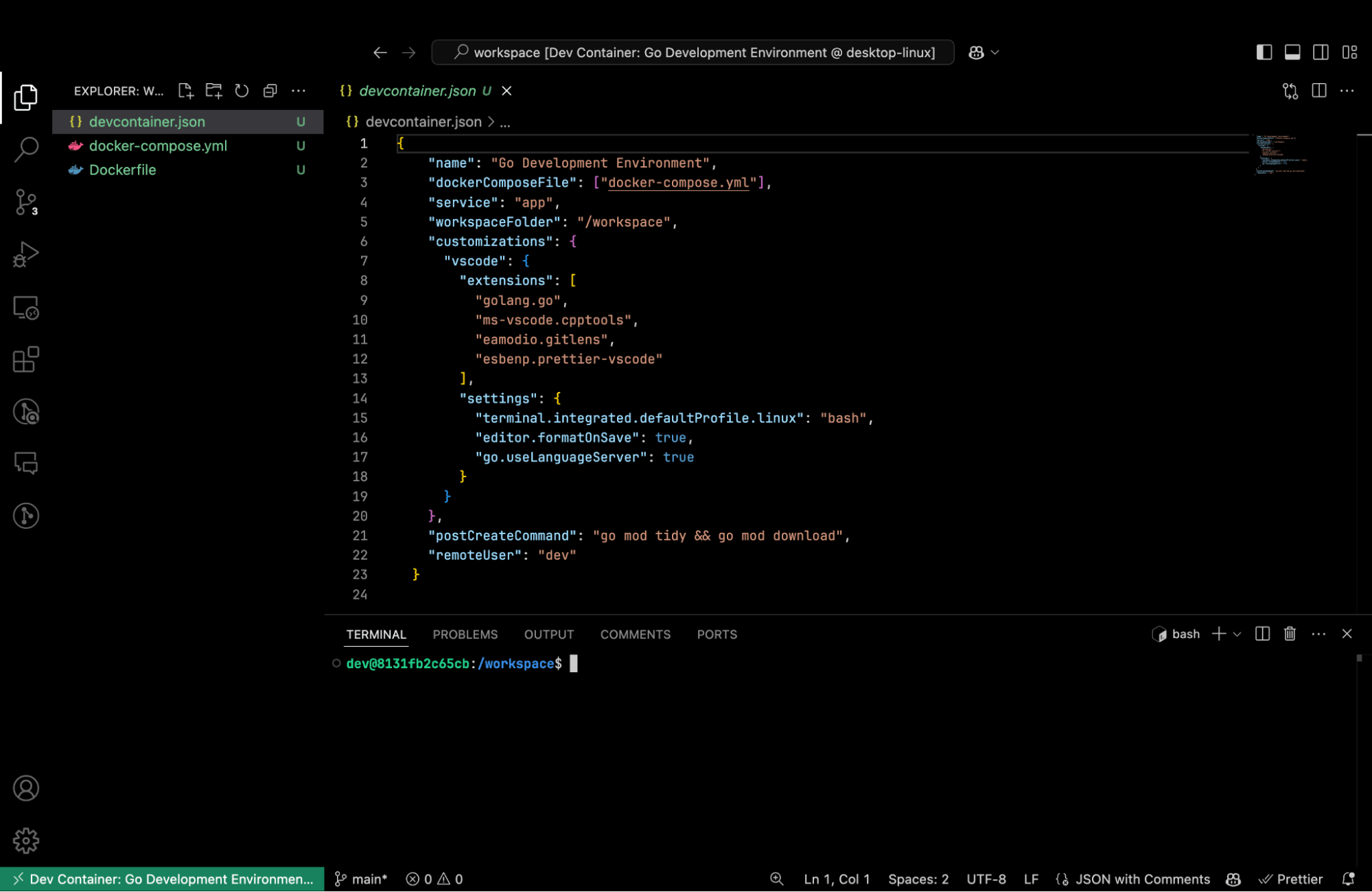Go forward in navigation history
1372x892 pixels.
pyautogui.click(x=409, y=53)
